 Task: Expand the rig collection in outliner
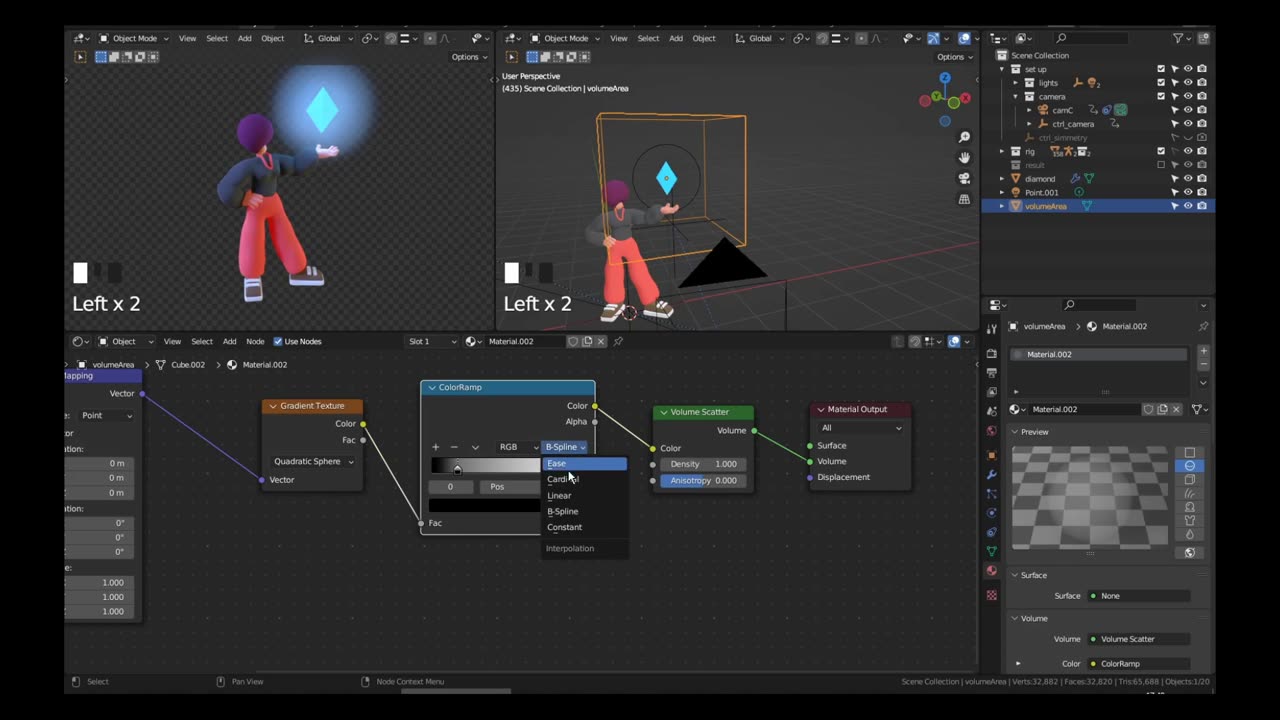(1003, 151)
